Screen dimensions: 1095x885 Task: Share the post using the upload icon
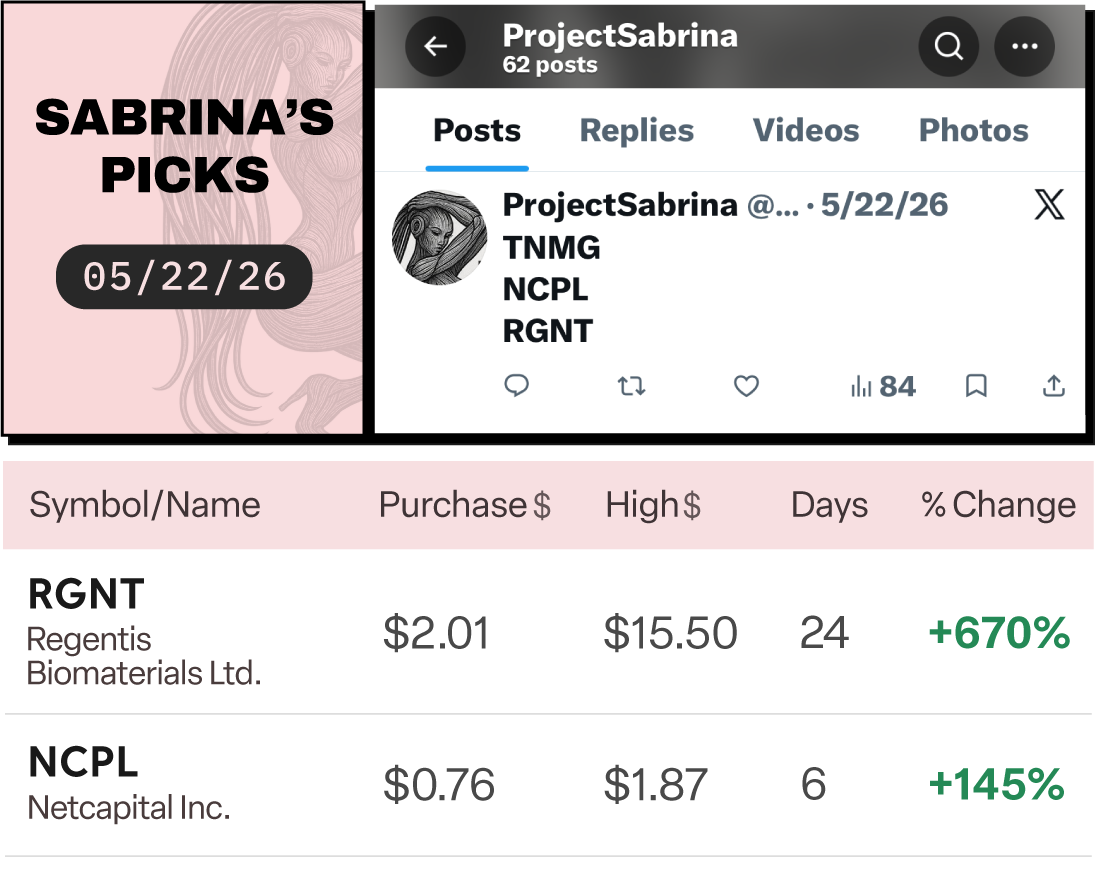pyautogui.click(x=1054, y=386)
